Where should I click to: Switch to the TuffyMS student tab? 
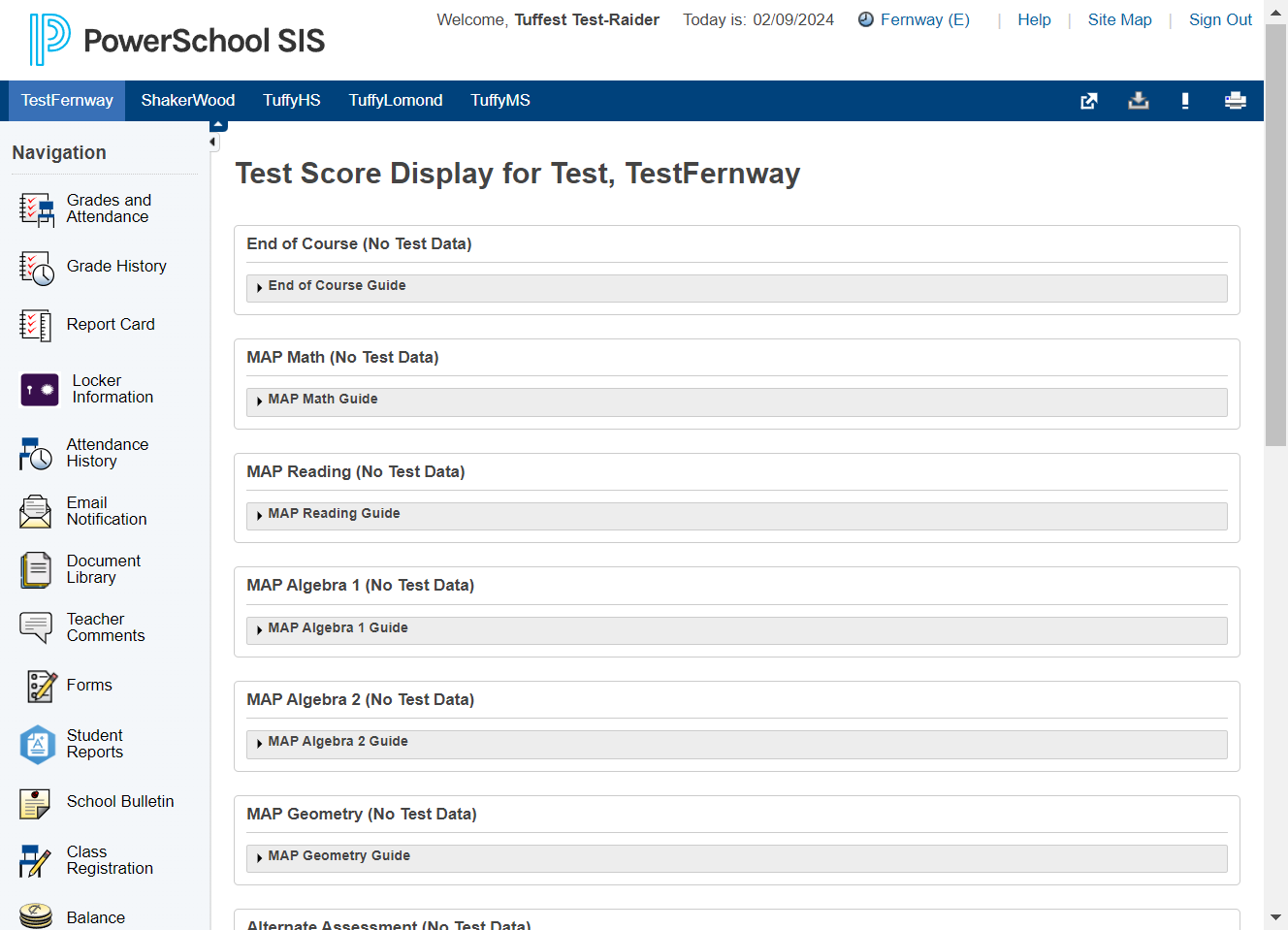(500, 101)
